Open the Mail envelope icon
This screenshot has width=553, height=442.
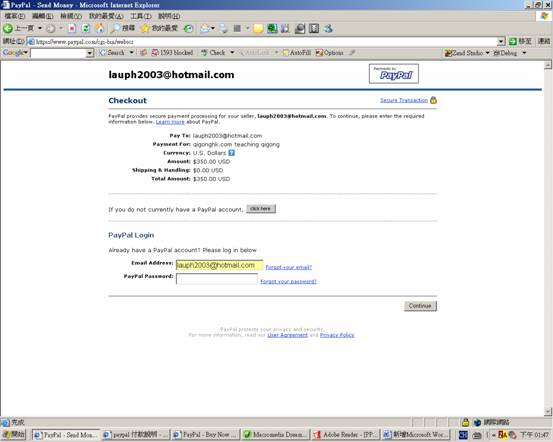[205, 29]
